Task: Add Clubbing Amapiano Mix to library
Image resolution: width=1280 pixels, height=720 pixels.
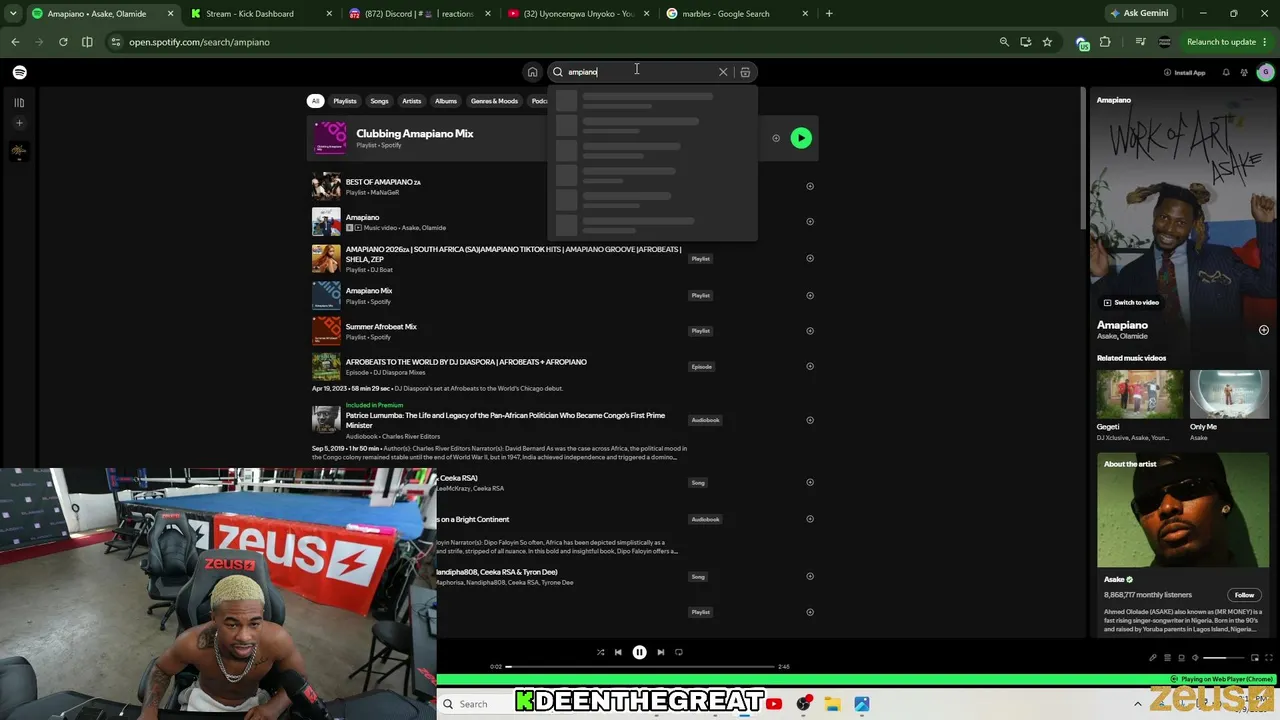Action: [x=776, y=138]
